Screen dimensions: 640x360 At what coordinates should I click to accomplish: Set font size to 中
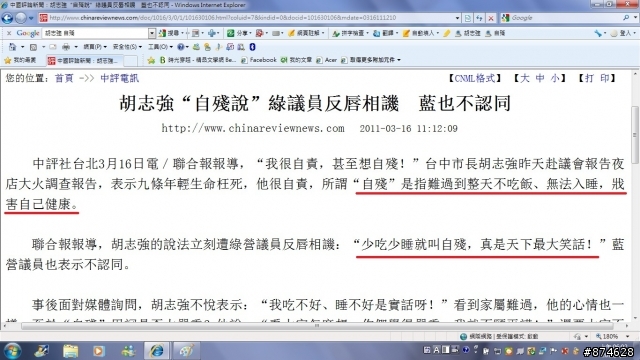tap(540, 78)
